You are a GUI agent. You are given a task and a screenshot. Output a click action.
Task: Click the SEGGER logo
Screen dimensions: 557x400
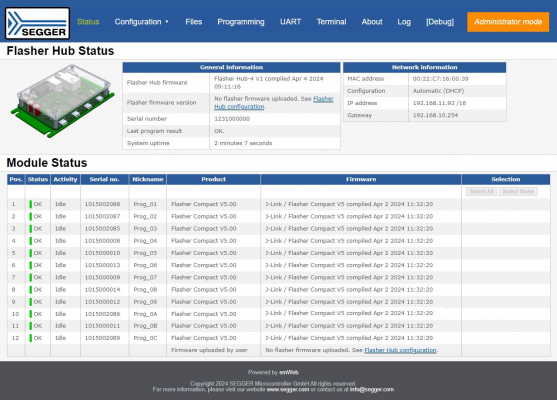[37, 23]
